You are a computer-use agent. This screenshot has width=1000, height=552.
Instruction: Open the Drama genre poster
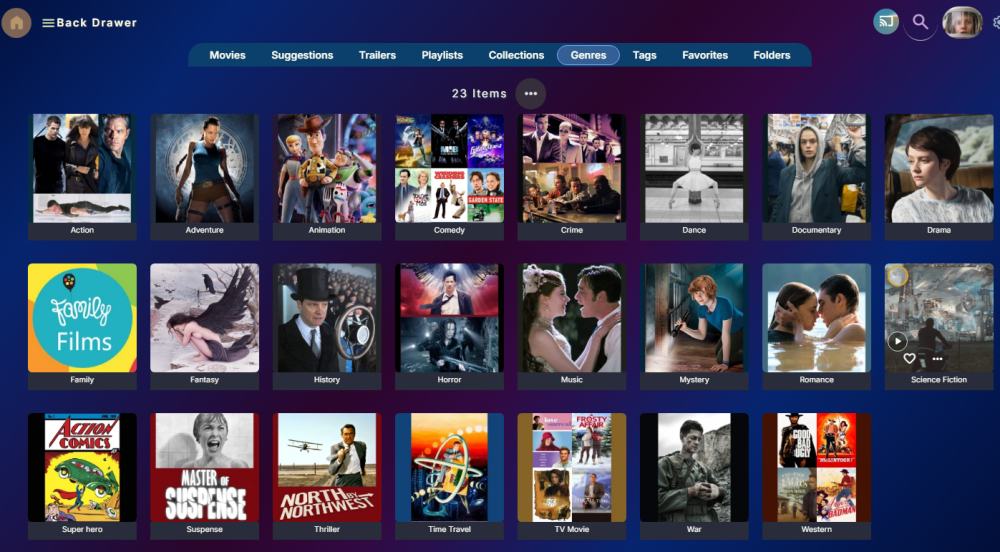[x=939, y=168]
